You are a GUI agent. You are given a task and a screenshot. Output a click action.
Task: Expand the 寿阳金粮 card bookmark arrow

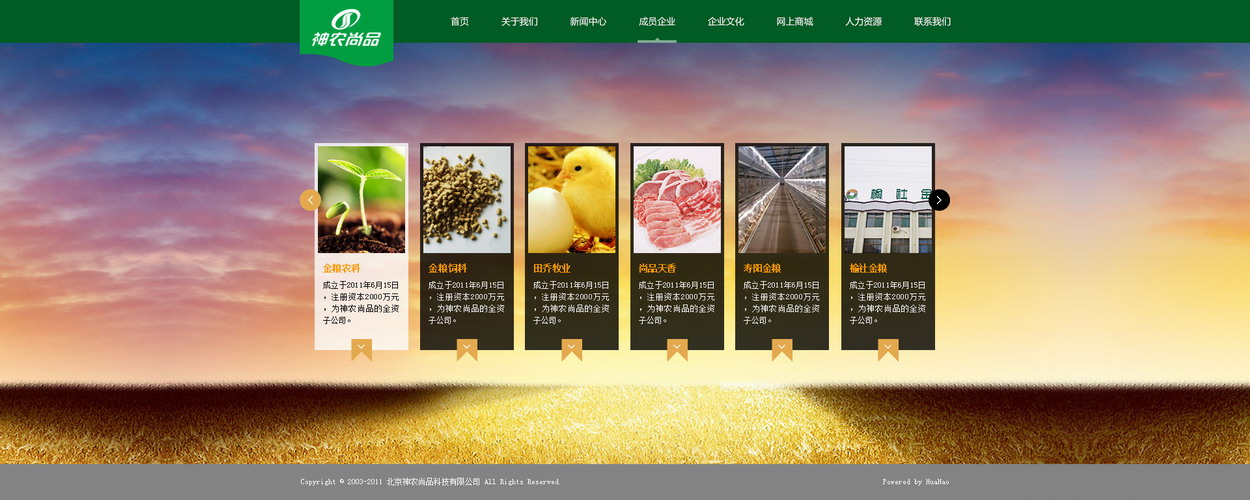click(x=782, y=349)
